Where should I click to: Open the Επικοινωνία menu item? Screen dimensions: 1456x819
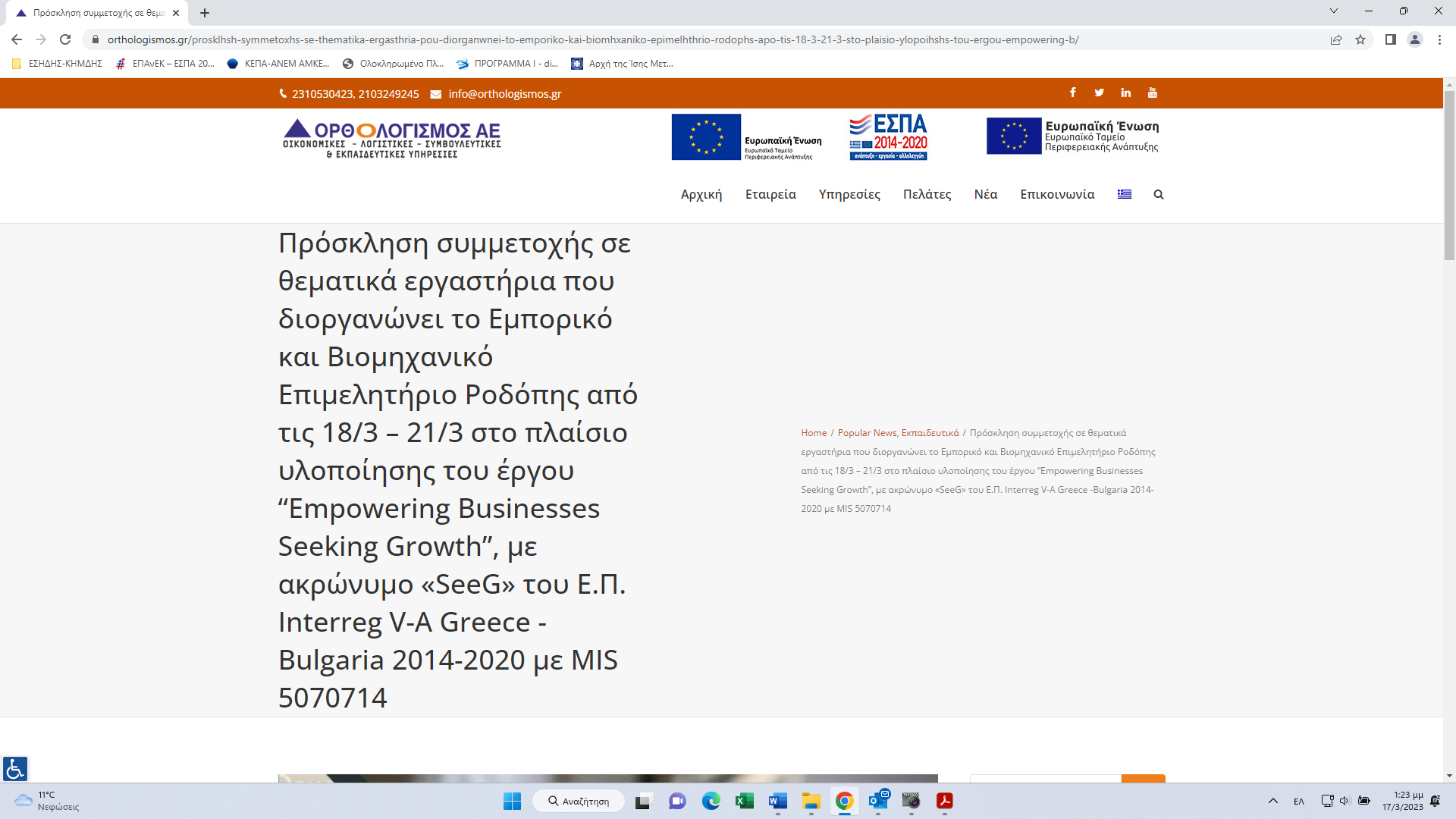pos(1057,195)
